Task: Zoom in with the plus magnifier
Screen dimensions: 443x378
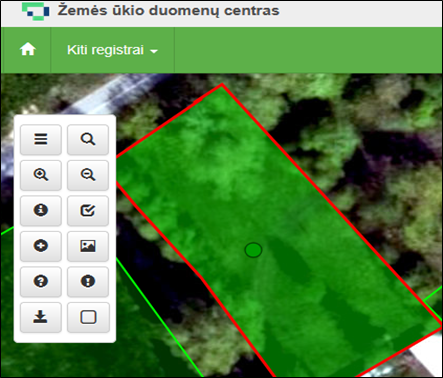Action: pos(41,175)
